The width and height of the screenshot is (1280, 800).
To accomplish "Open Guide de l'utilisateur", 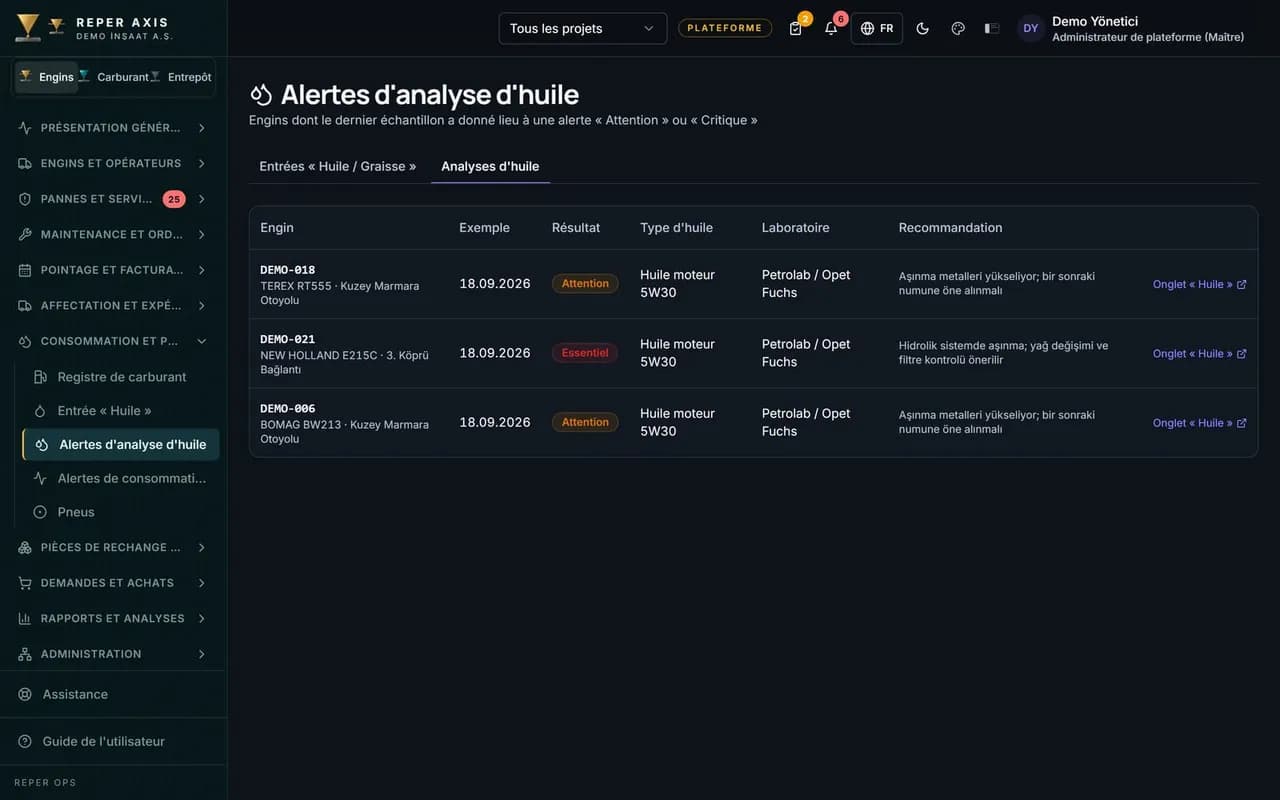I will (x=113, y=741).
